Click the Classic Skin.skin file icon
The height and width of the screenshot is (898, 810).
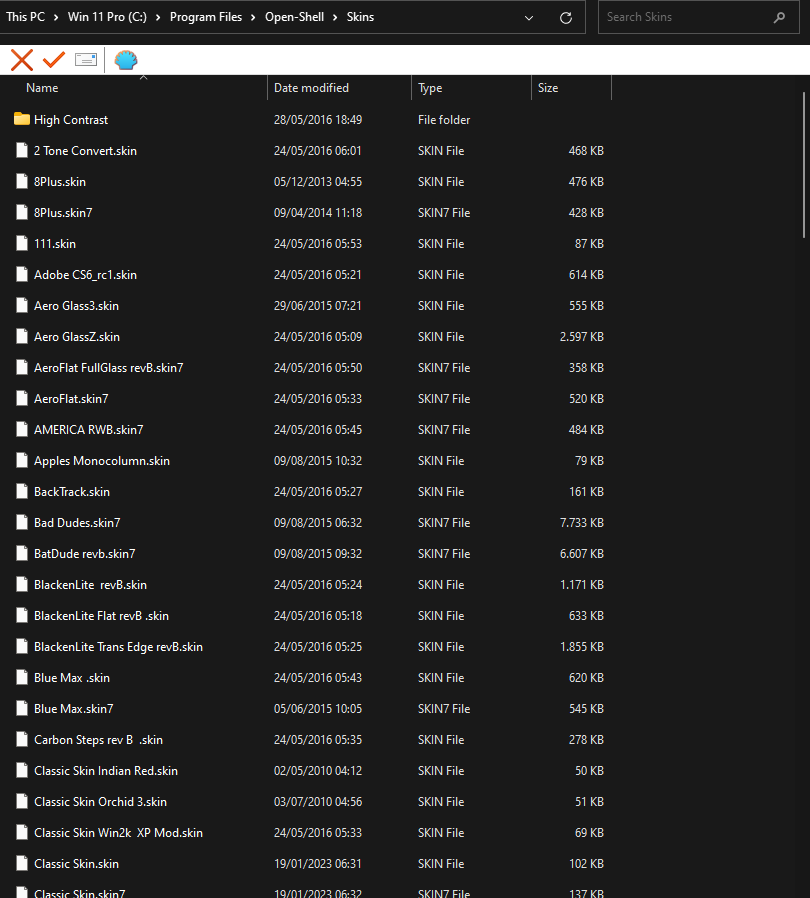click(x=21, y=863)
